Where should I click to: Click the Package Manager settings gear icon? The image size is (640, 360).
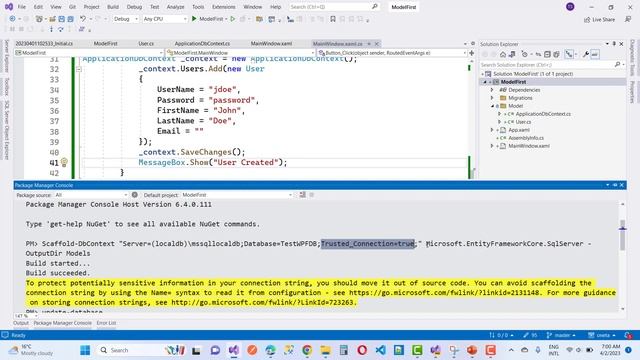(x=135, y=195)
